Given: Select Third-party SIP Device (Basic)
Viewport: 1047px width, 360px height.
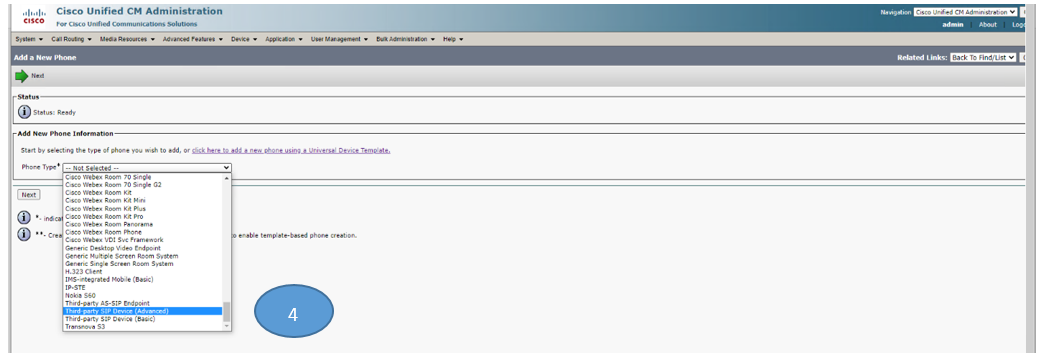Looking at the screenshot, I should point(142,319).
